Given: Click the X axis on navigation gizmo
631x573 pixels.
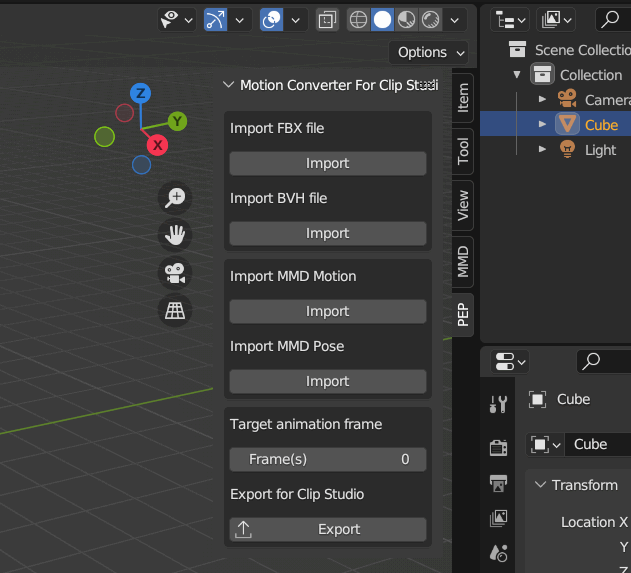Looking at the screenshot, I should [157, 145].
